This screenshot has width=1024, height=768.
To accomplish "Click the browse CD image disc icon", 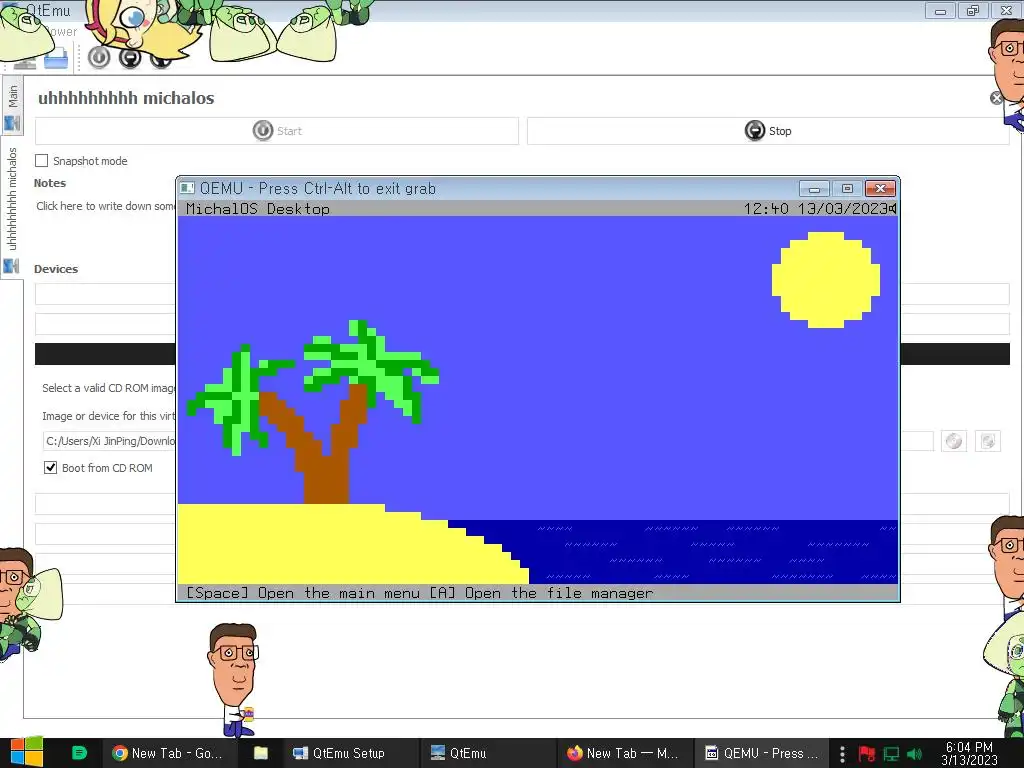I will [x=954, y=441].
